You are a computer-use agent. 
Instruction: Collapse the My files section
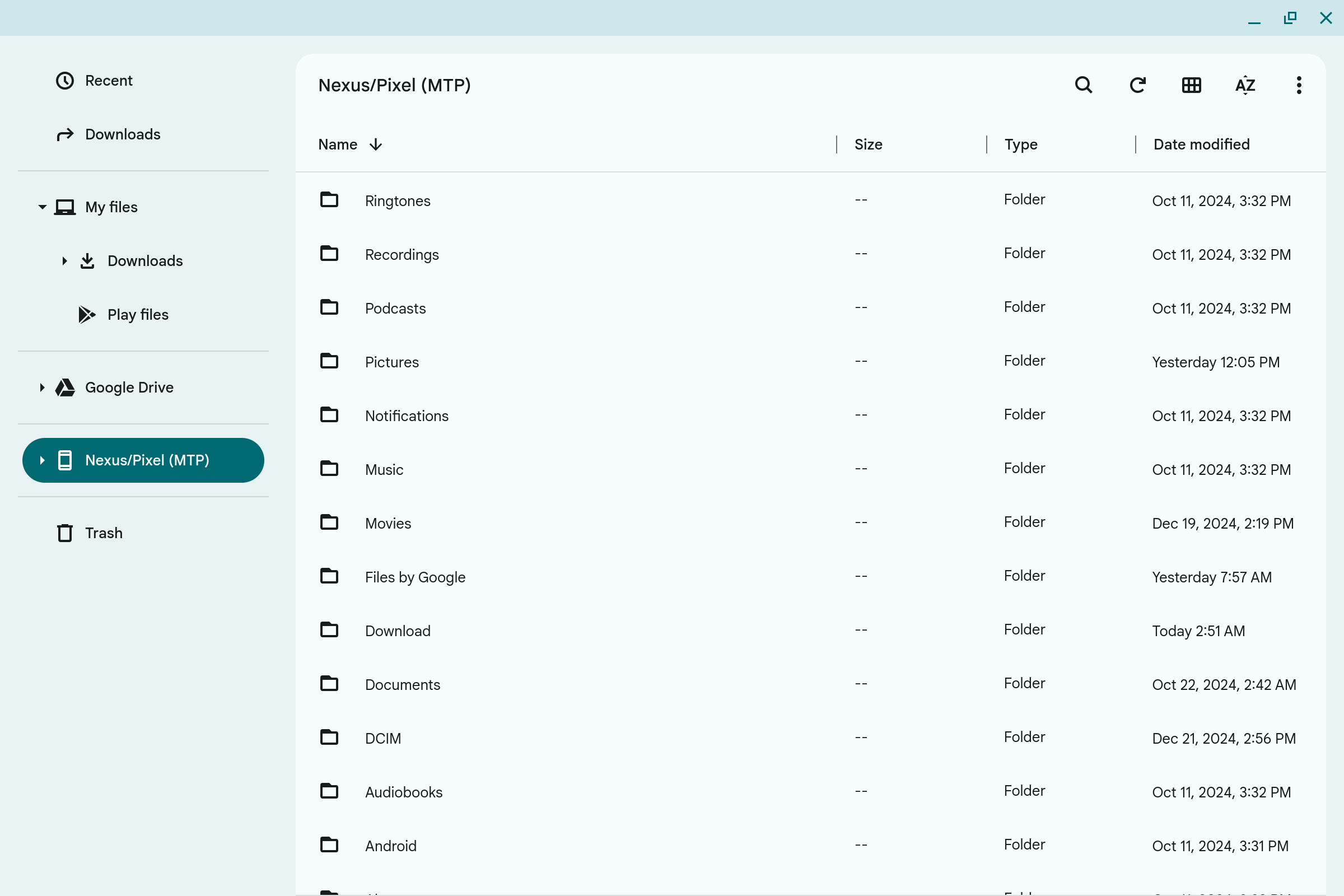(43, 207)
